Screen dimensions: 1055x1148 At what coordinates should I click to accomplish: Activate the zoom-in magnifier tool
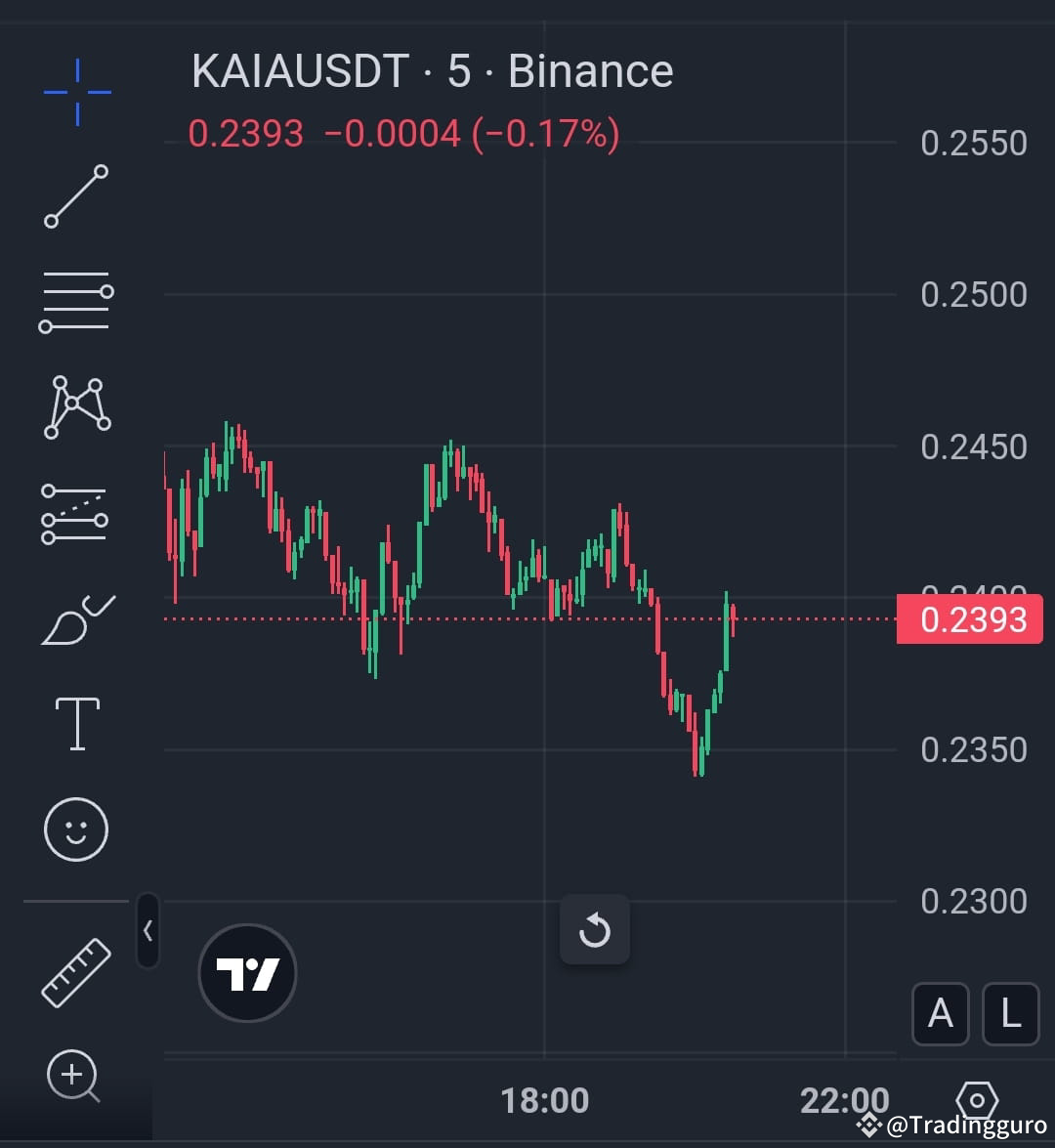pyautogui.click(x=72, y=1075)
